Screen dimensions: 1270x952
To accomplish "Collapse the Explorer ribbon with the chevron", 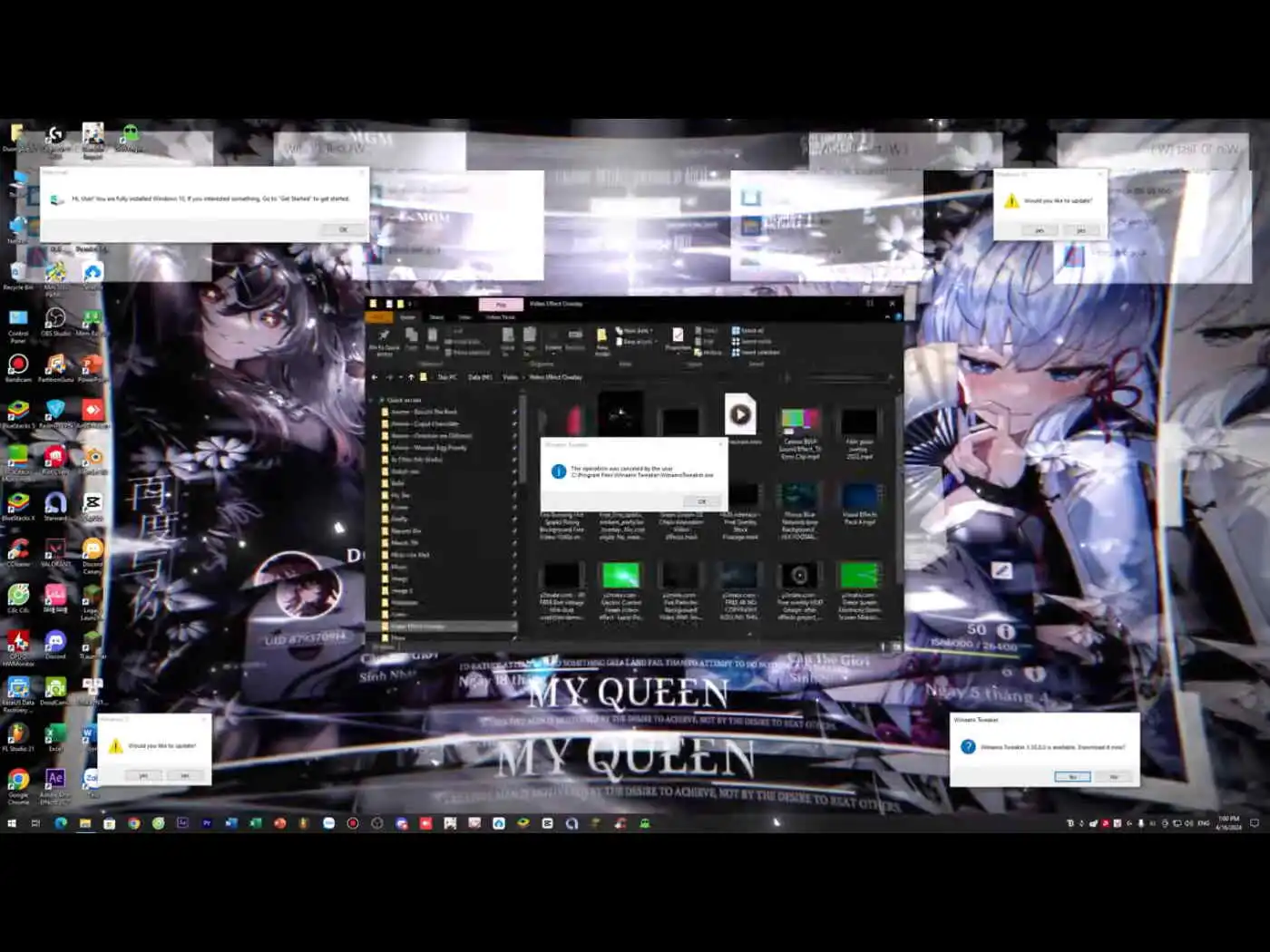I will point(887,317).
